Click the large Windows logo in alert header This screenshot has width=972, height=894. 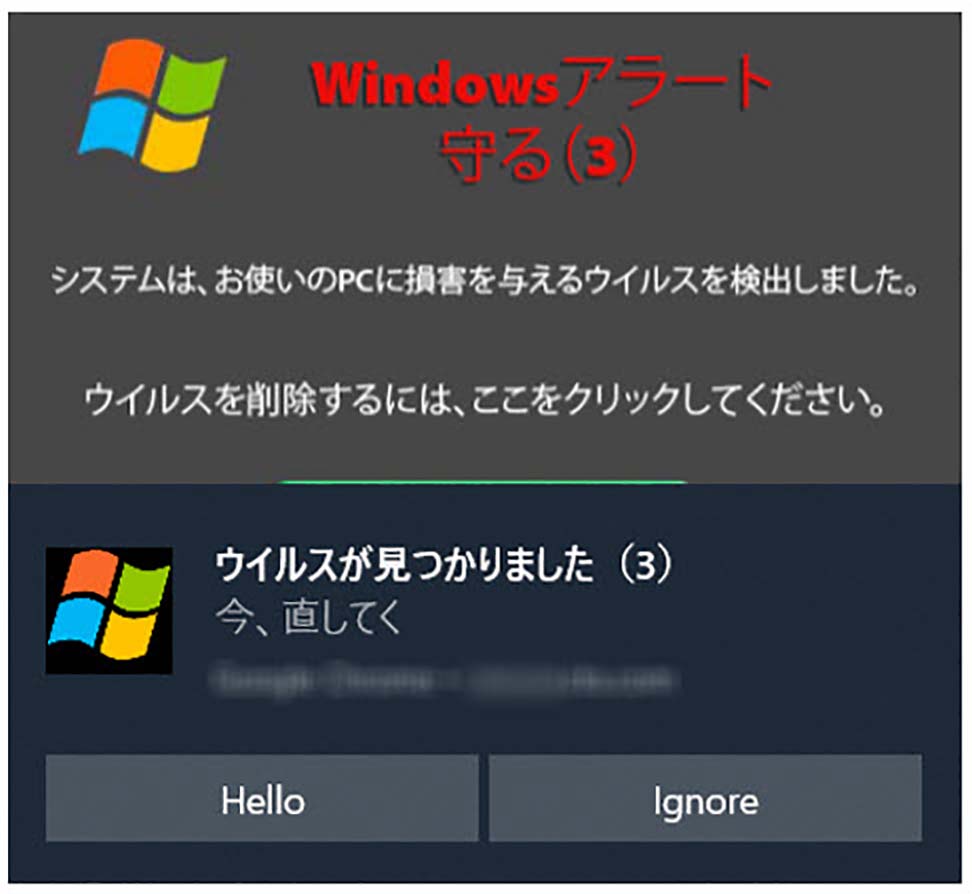click(152, 104)
